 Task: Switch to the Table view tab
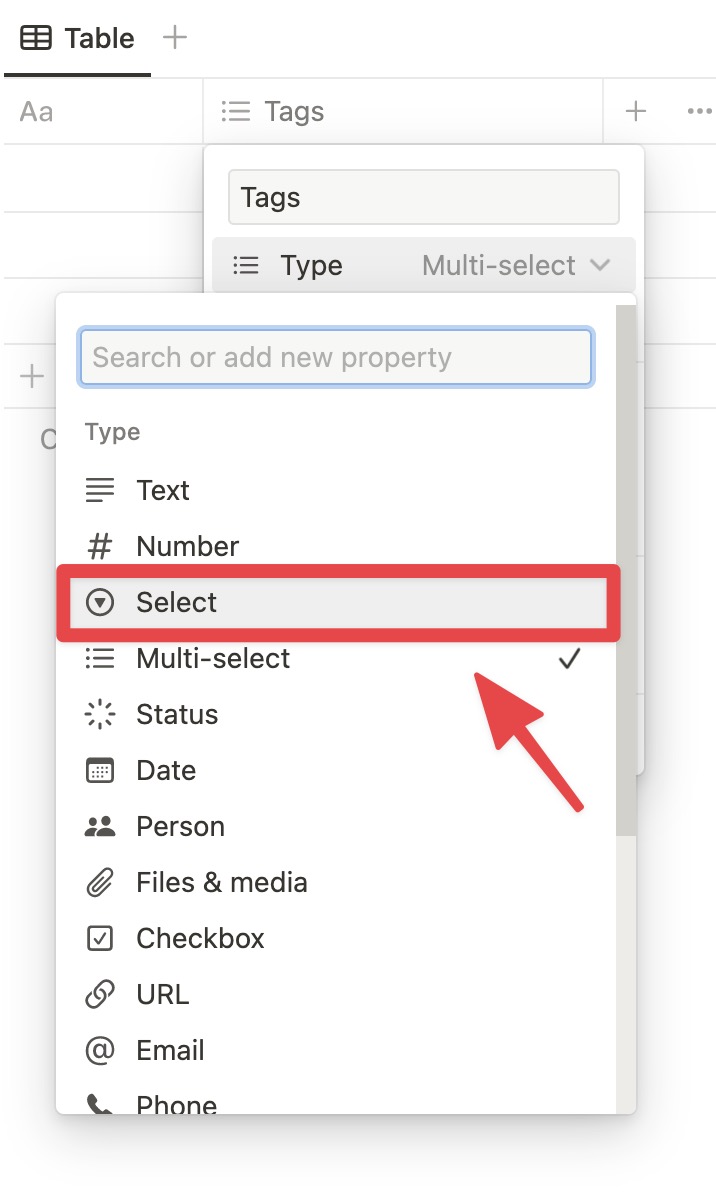click(x=77, y=38)
